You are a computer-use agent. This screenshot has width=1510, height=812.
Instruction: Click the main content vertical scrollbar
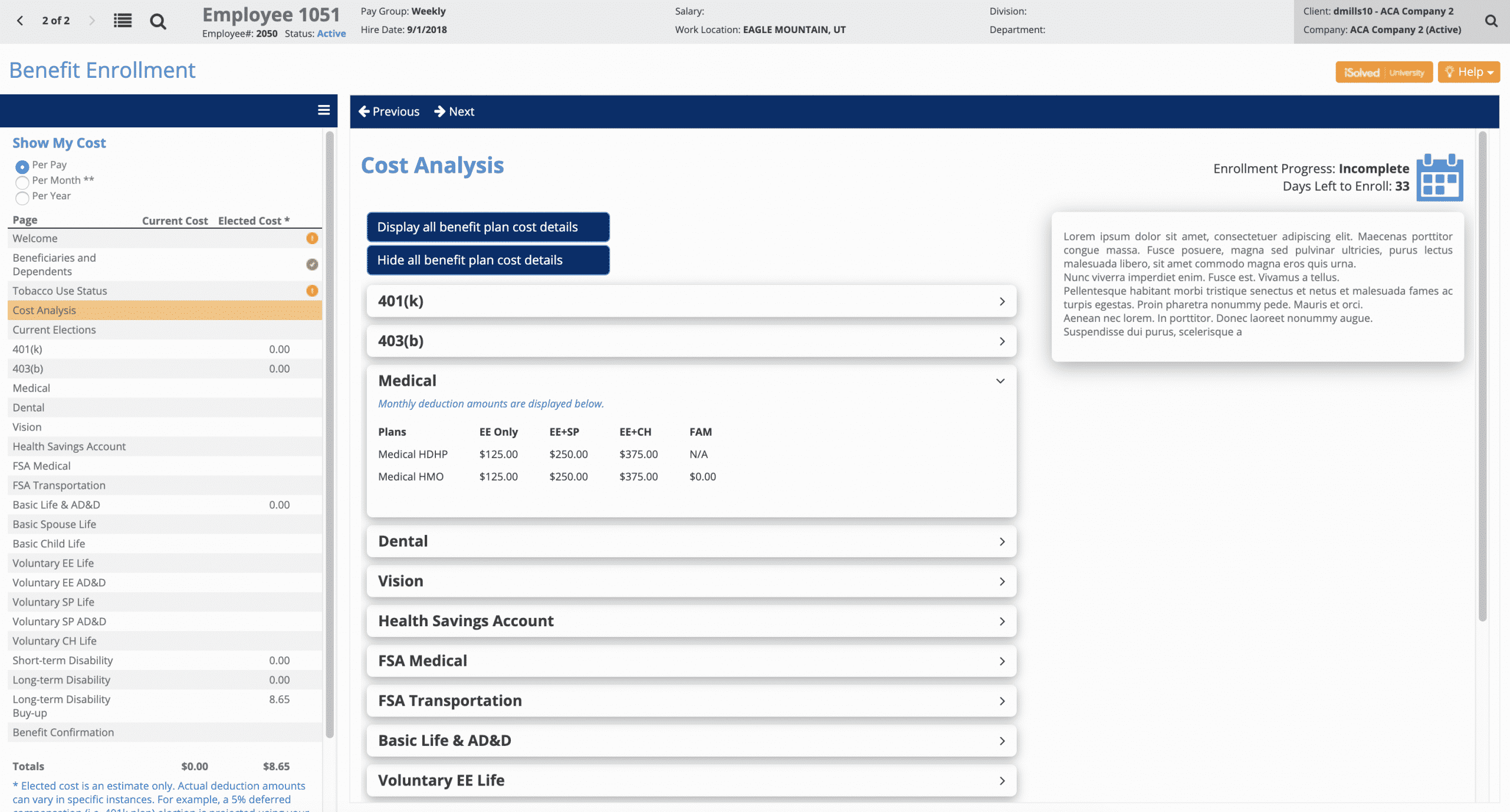click(x=1483, y=376)
